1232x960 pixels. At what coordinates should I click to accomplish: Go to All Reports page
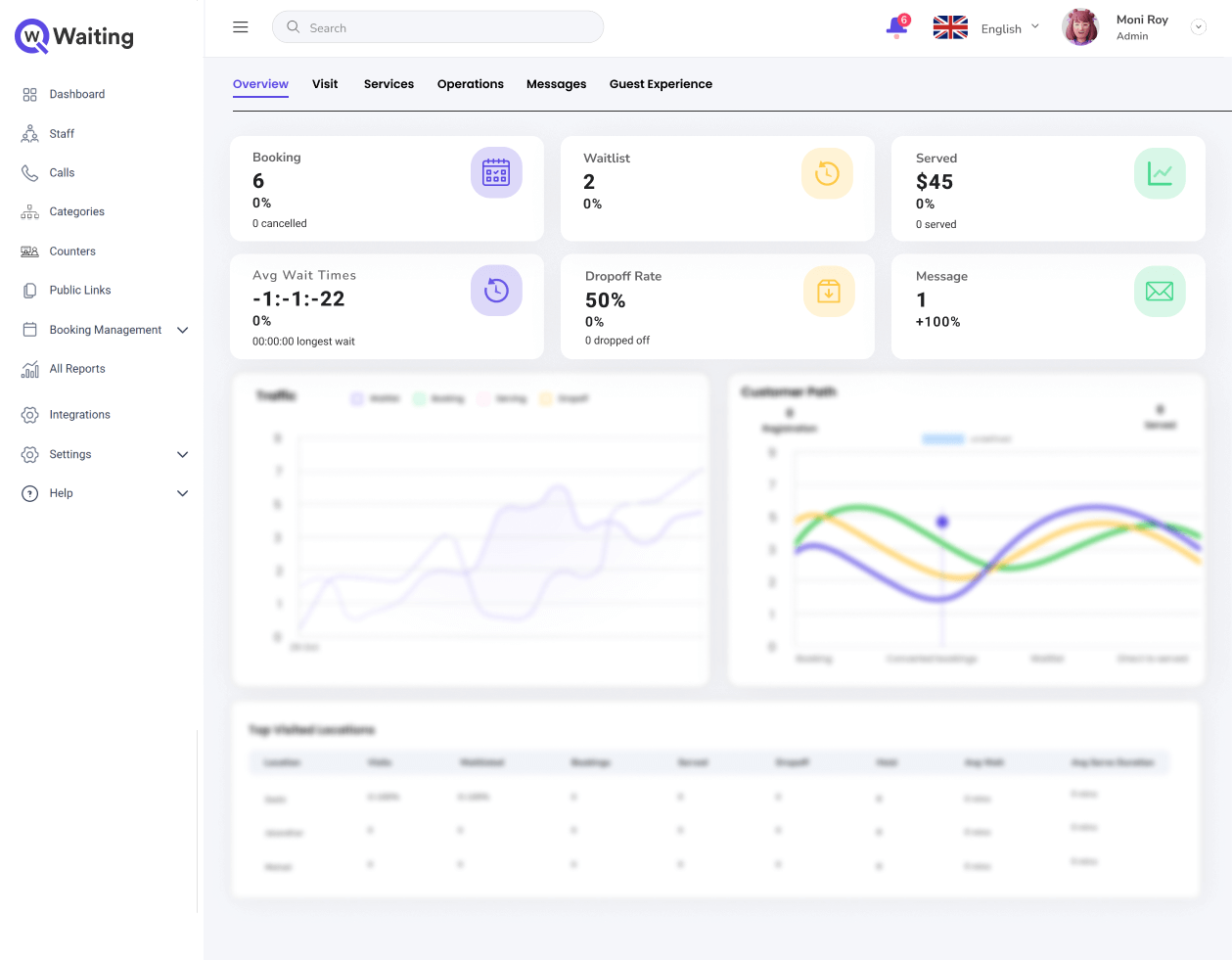click(77, 369)
